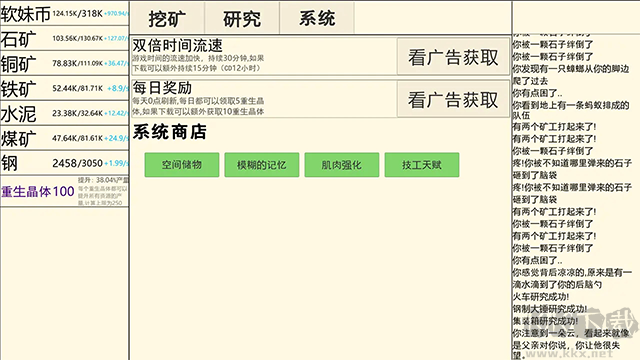The image size is (640, 360).
Task: Click 看广告获取 for 每日奖励
Action: pos(453,99)
